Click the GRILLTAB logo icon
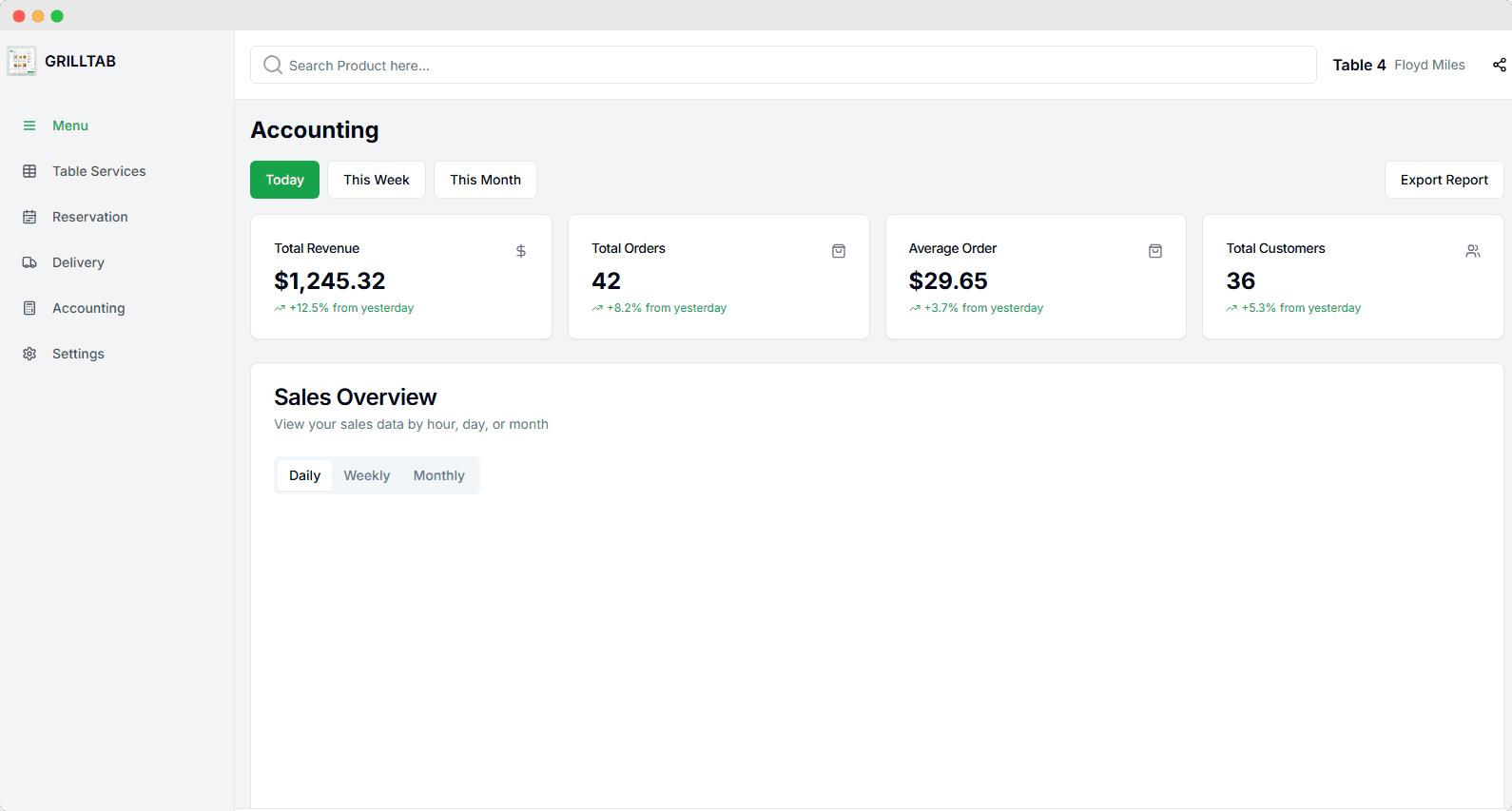Viewport: 1512px width, 811px height. (22, 62)
